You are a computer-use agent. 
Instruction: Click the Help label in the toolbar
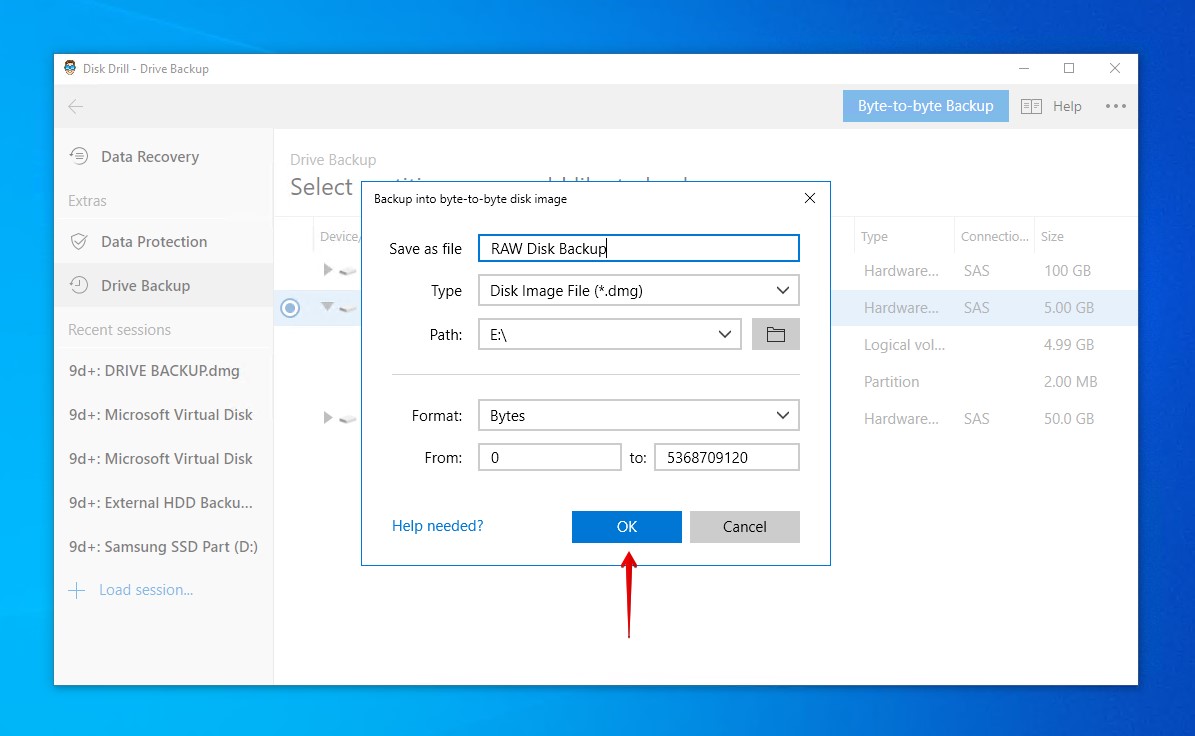tap(1067, 107)
